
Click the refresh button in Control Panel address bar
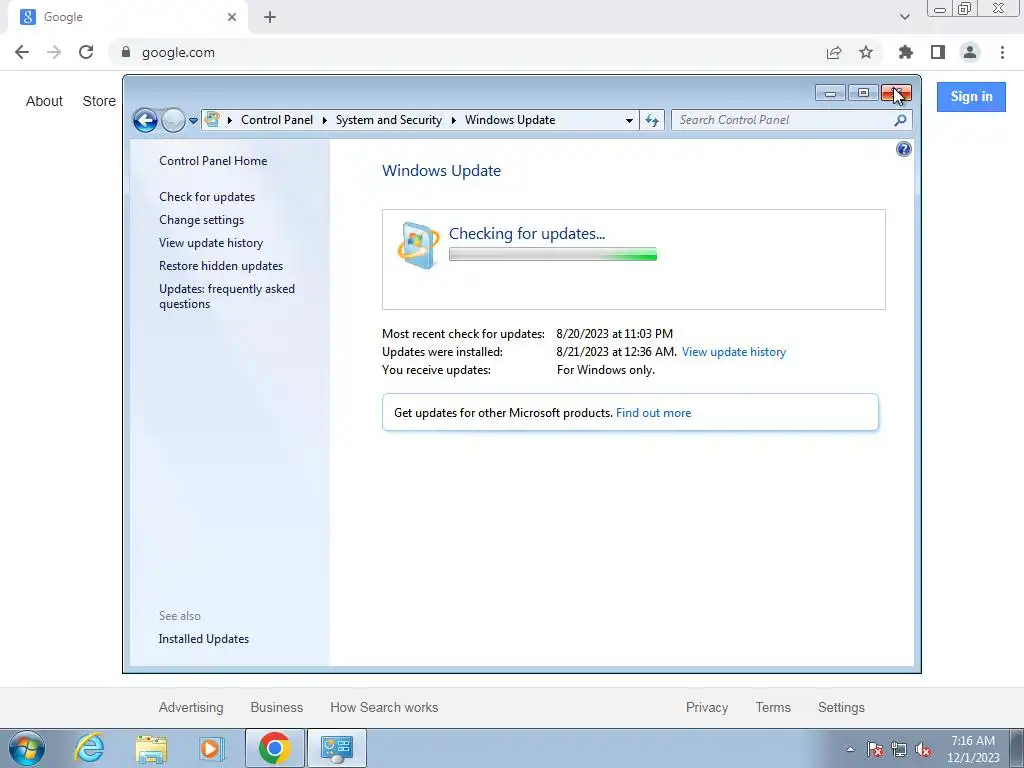pyautogui.click(x=652, y=120)
